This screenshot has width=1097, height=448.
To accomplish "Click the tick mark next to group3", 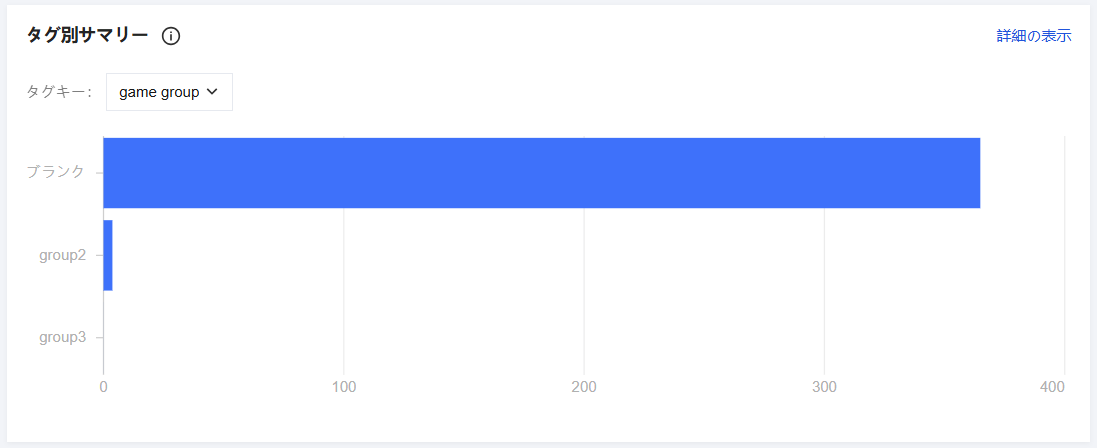I will [x=99, y=337].
